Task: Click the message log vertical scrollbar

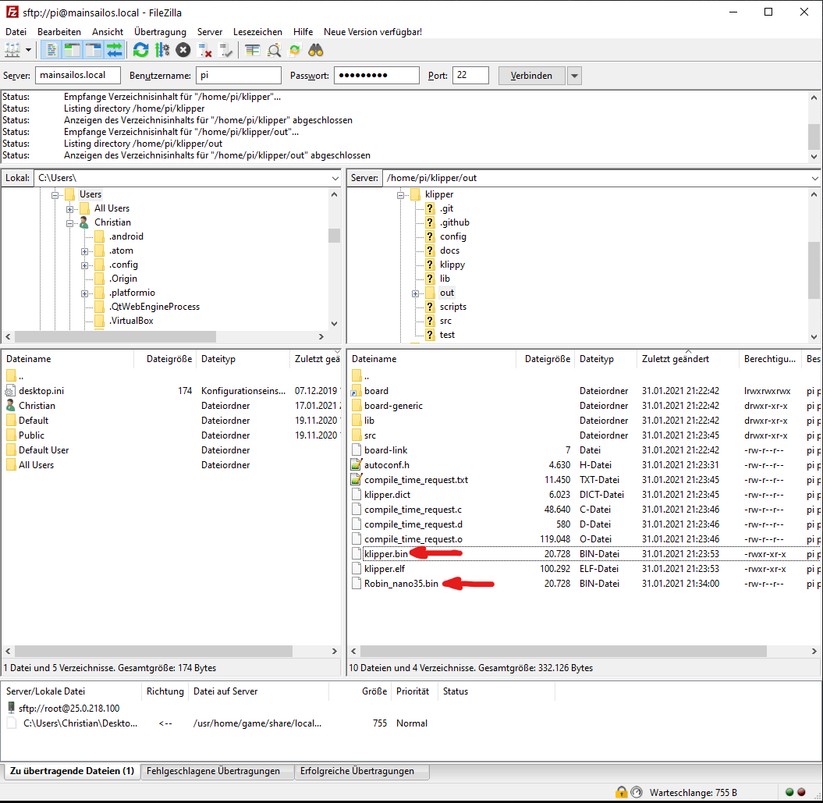Action: 814,127
